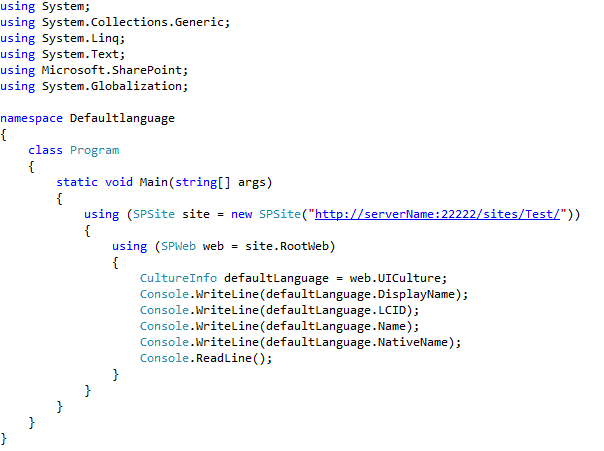The width and height of the screenshot is (604, 451).
Task: Click 'SPWeb' type name
Action: (x=178, y=246)
